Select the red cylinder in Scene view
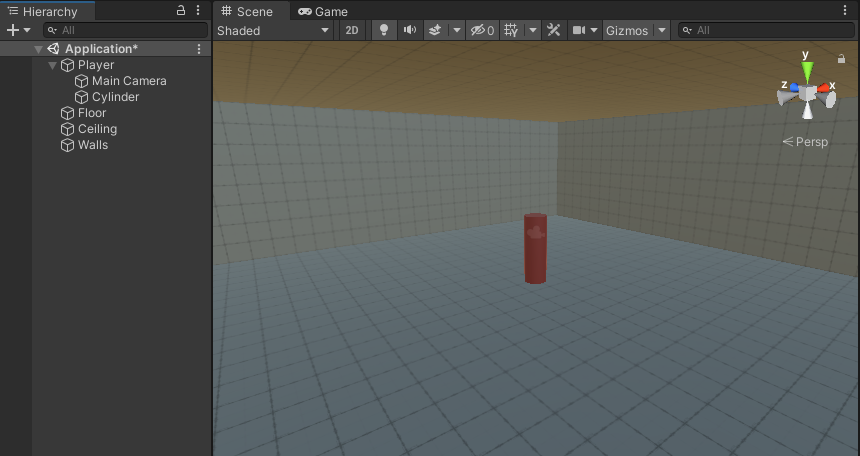The image size is (860, 456). (535, 249)
